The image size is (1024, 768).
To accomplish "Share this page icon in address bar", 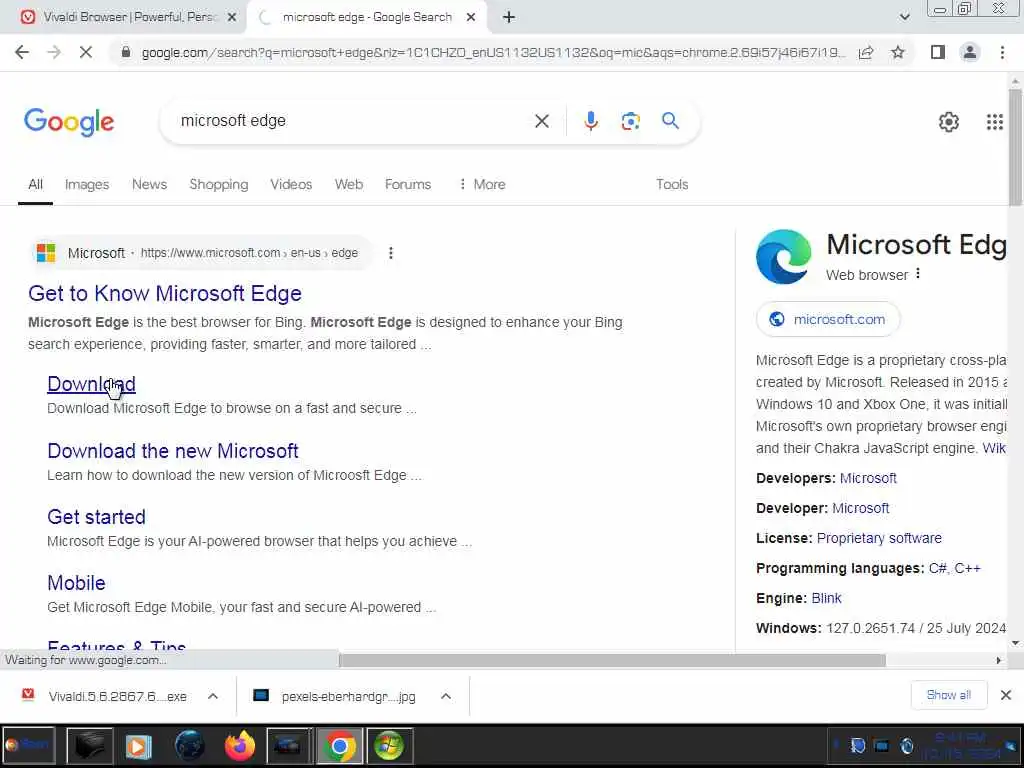I will 866,52.
